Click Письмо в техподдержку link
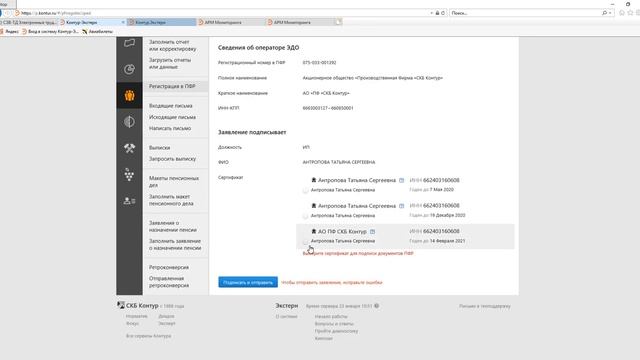 (x=484, y=306)
